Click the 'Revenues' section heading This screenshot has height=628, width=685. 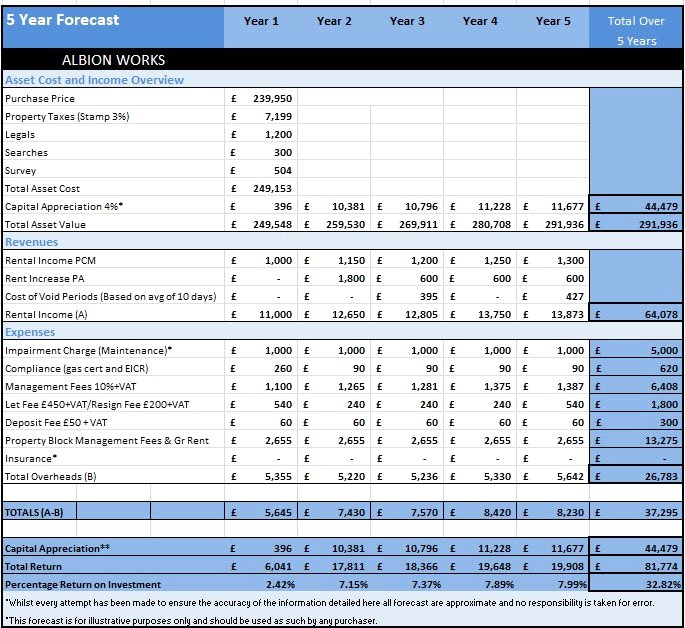(31, 242)
